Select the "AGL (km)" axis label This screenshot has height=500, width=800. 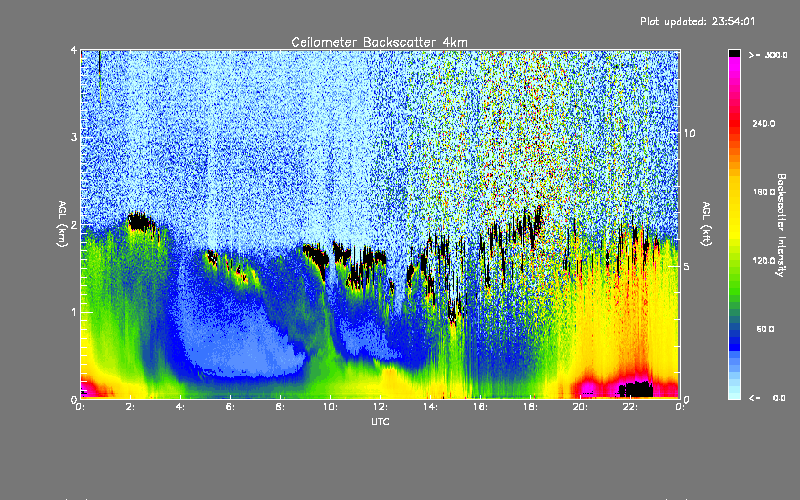pos(62,223)
